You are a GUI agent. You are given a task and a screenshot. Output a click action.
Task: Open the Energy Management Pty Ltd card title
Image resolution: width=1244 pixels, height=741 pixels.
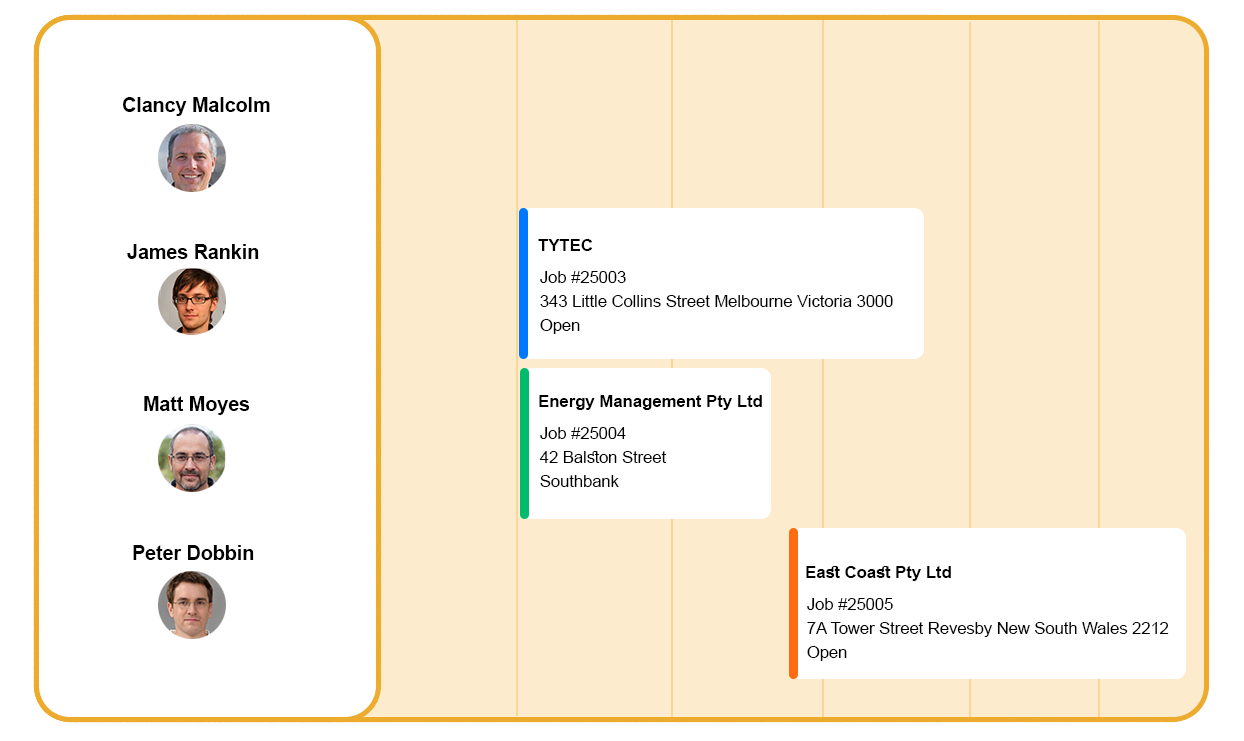coord(650,401)
